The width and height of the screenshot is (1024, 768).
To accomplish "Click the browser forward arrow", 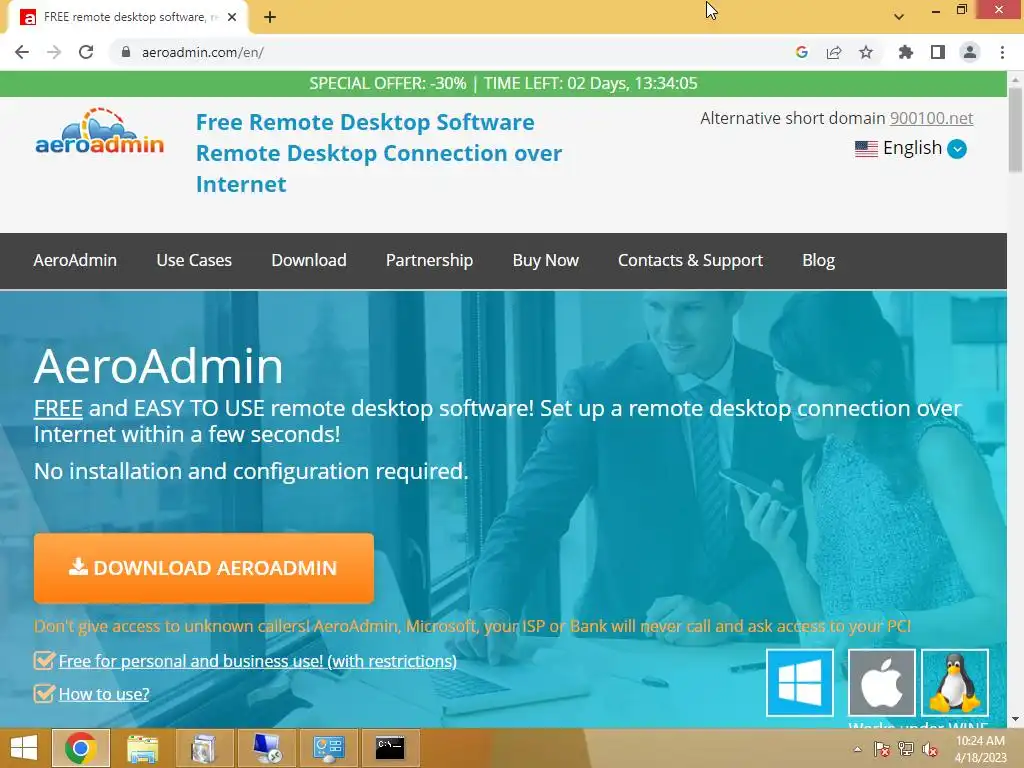I will [54, 52].
